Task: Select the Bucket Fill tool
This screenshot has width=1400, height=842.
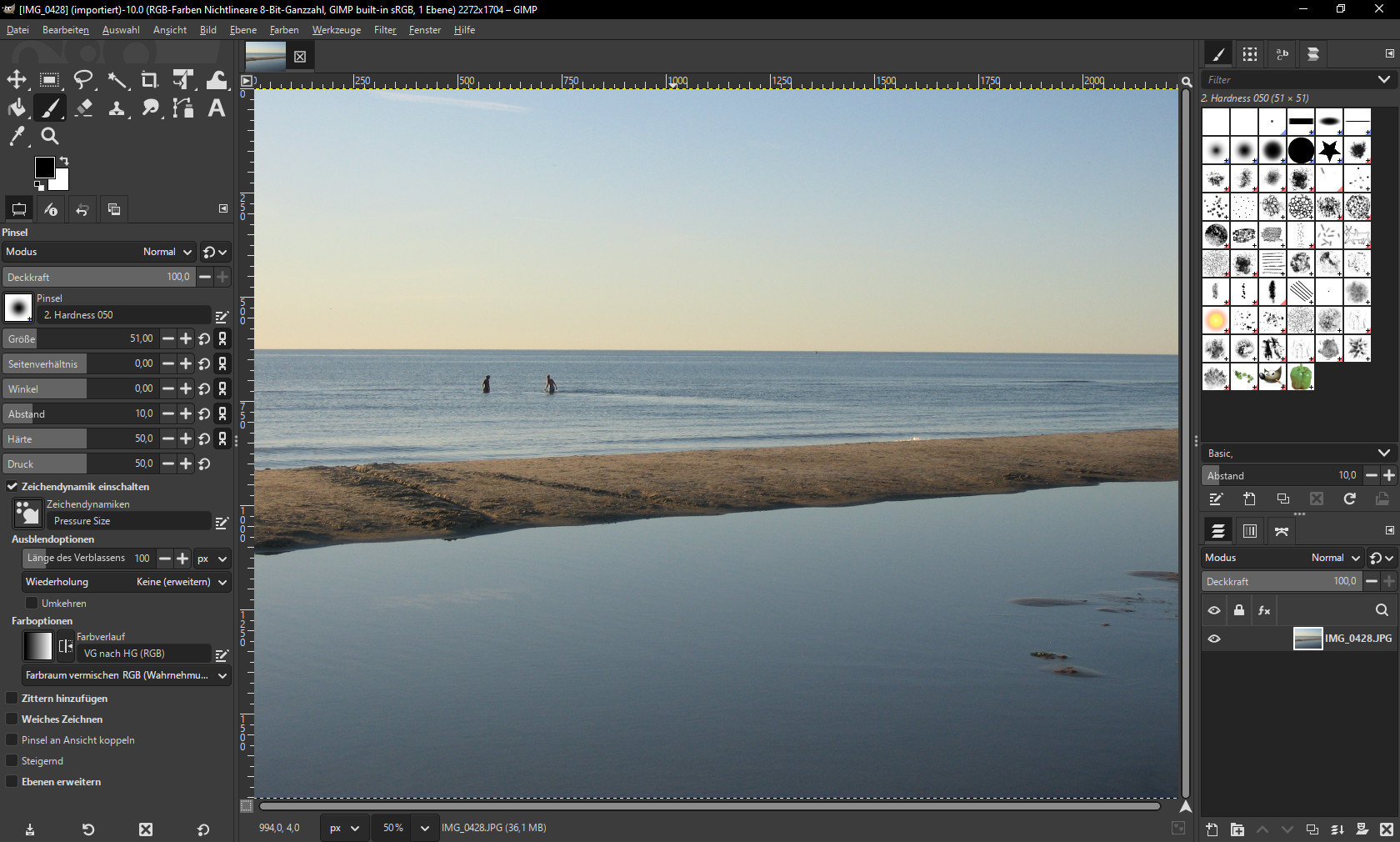Action: point(17,108)
